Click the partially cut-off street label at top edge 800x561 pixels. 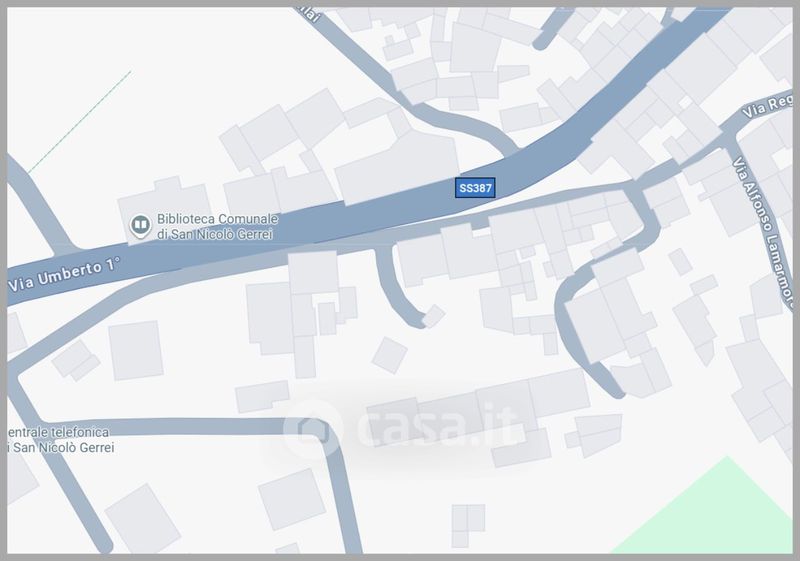[x=310, y=14]
